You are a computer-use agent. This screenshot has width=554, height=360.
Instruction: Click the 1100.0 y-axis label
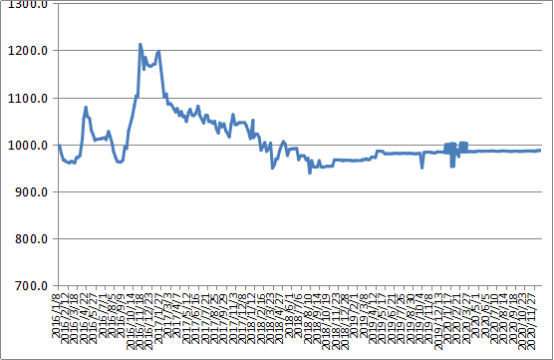(x=28, y=99)
